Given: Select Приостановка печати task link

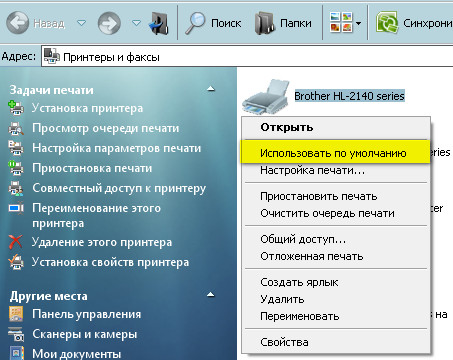Looking at the screenshot, I should tap(92, 168).
